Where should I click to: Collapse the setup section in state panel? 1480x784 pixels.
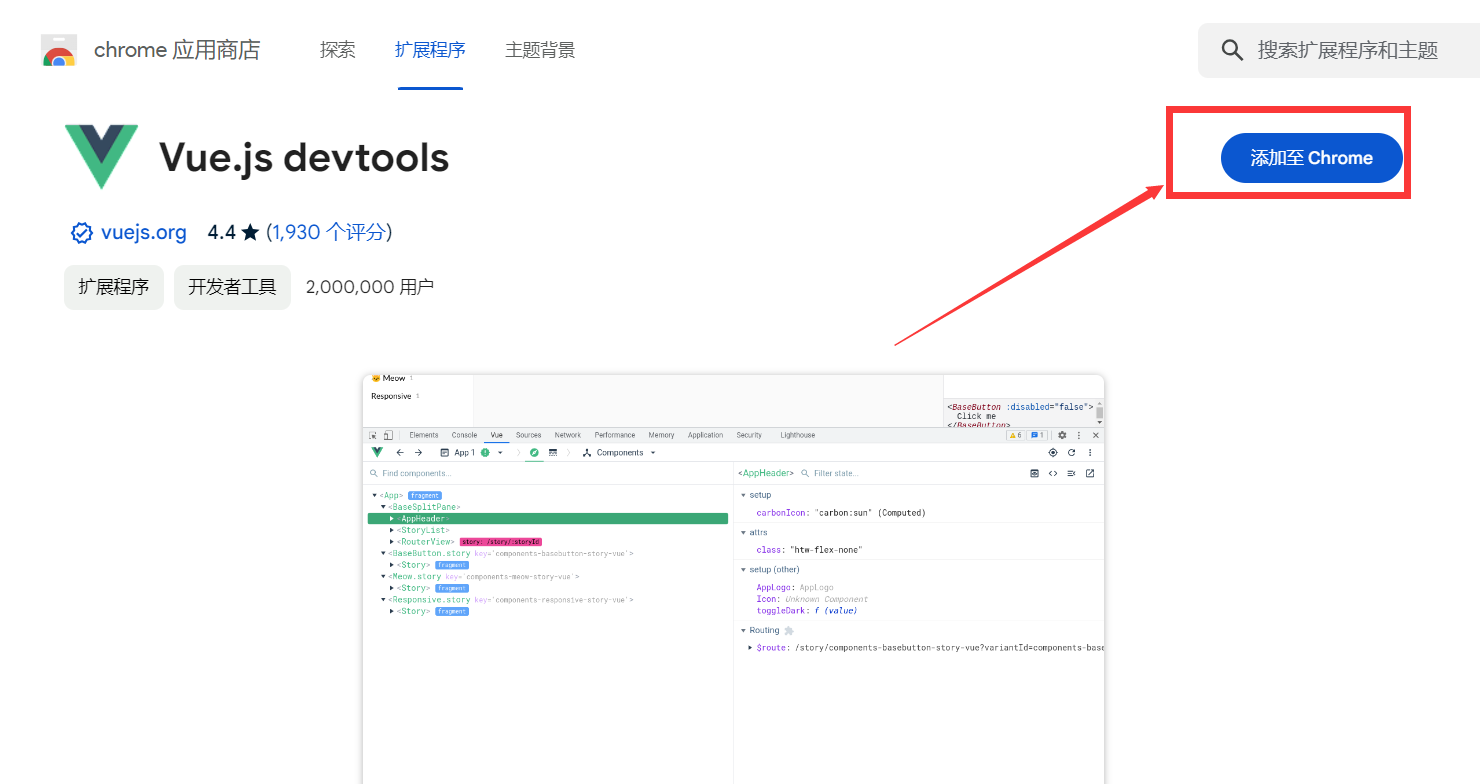745,495
